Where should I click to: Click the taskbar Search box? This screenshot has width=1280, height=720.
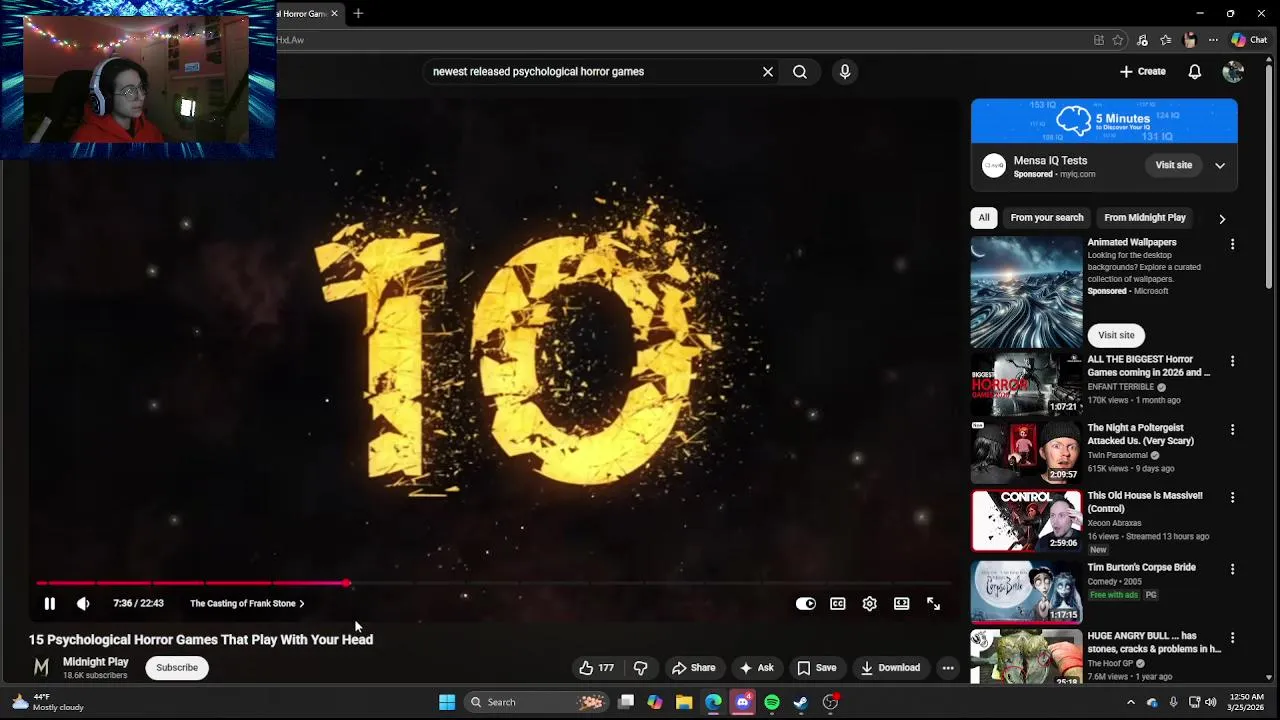pos(537,702)
